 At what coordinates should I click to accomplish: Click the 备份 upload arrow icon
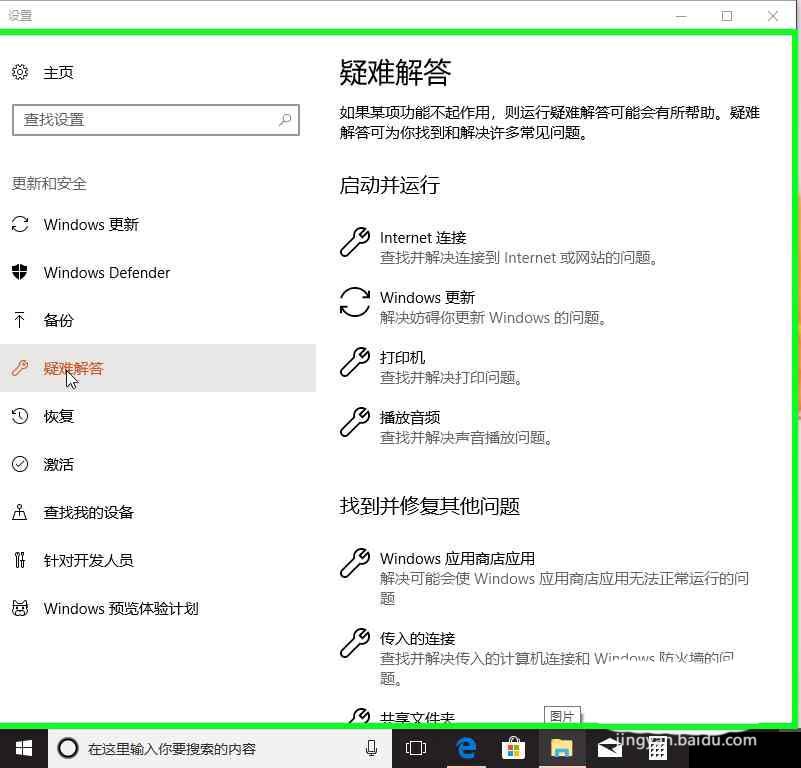pos(19,320)
